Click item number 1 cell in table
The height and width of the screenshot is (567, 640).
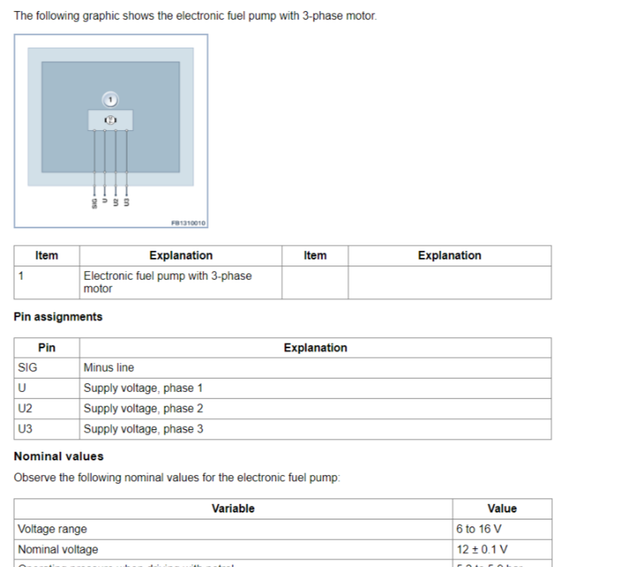(x=47, y=282)
